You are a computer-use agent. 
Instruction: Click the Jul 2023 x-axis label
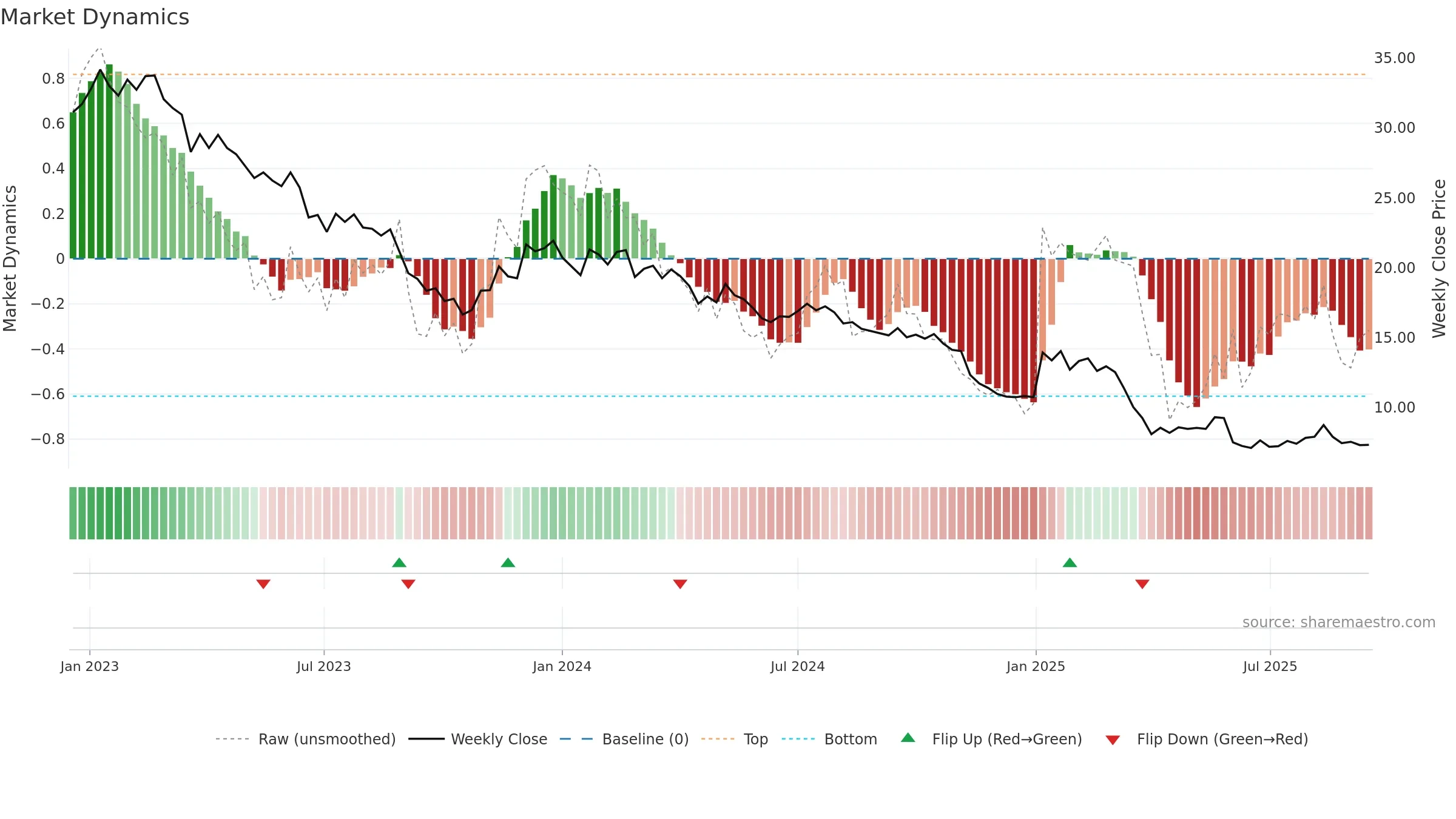pos(324,666)
